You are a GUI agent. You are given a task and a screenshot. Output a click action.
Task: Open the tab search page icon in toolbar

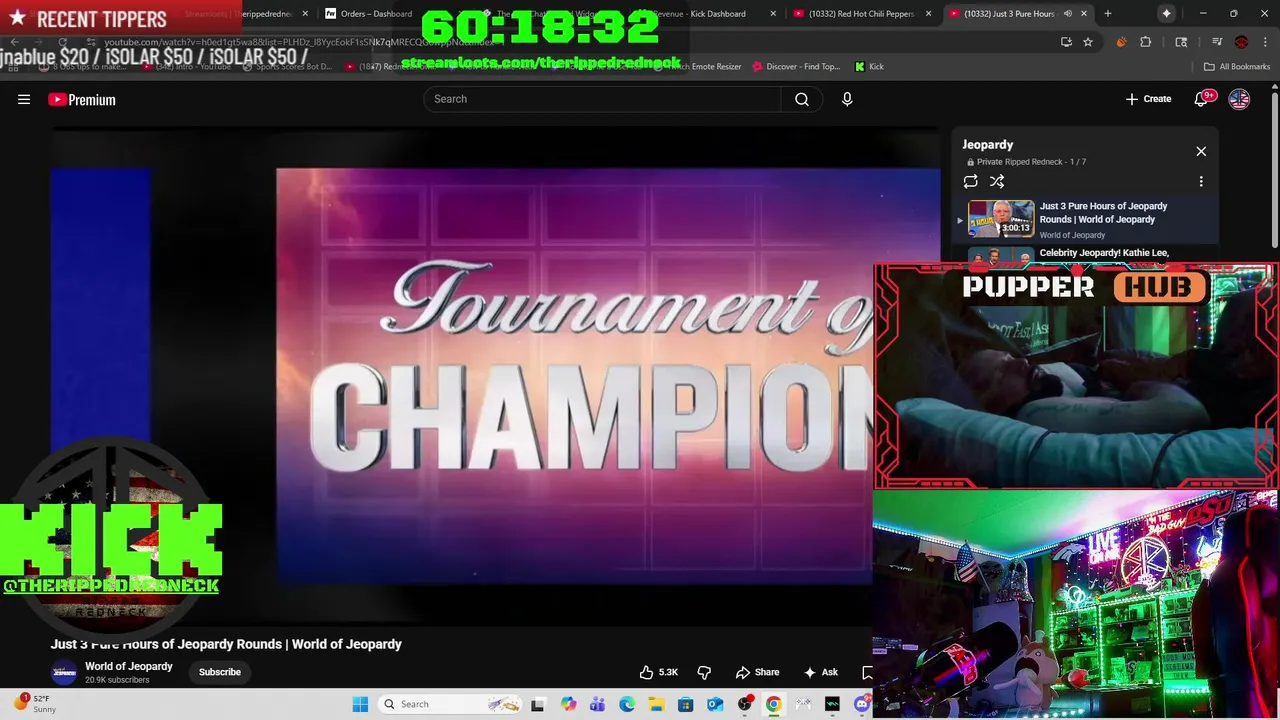pos(1181,42)
